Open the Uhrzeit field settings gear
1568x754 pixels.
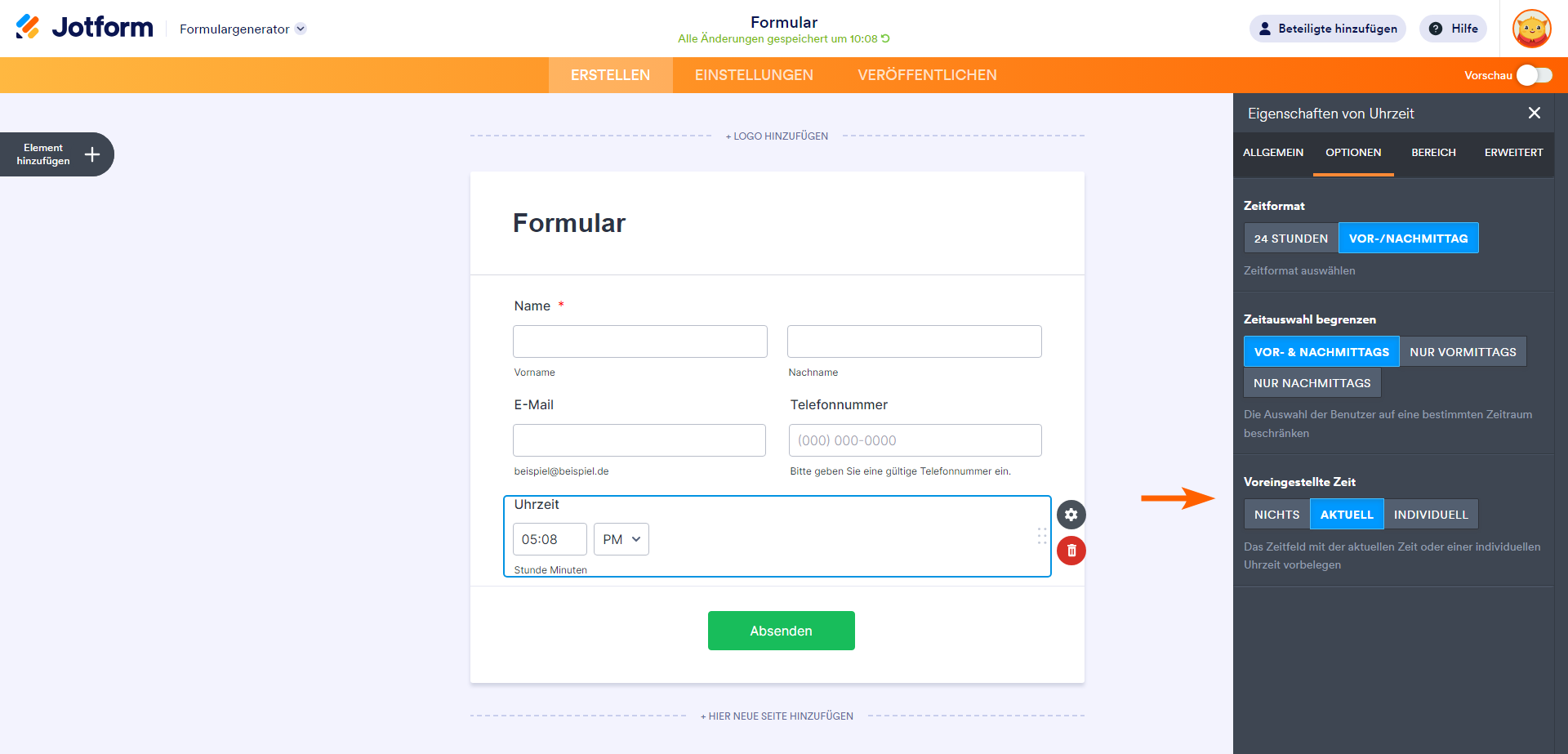point(1071,515)
